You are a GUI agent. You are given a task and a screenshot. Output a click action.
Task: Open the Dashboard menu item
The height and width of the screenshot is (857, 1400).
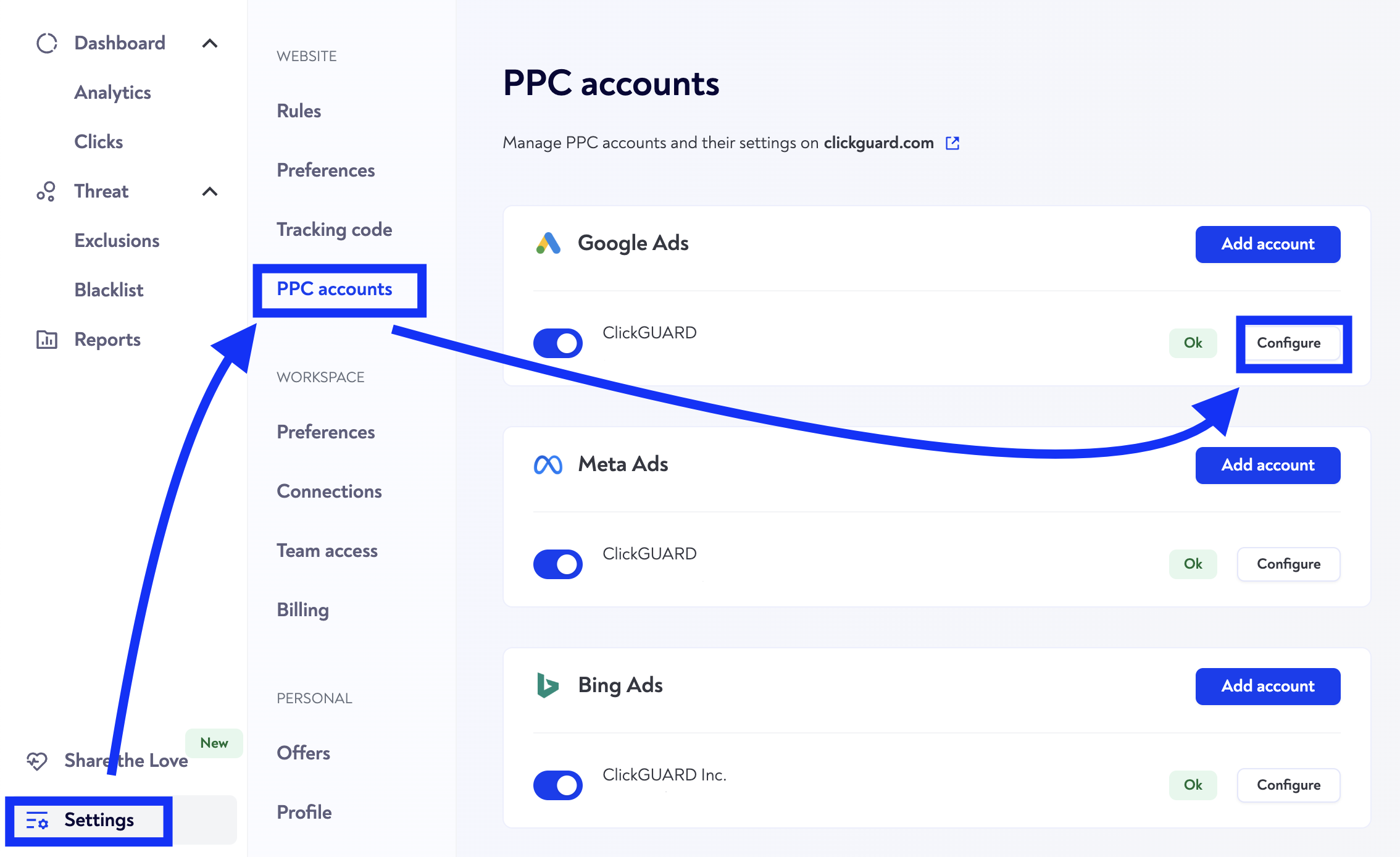pos(120,43)
